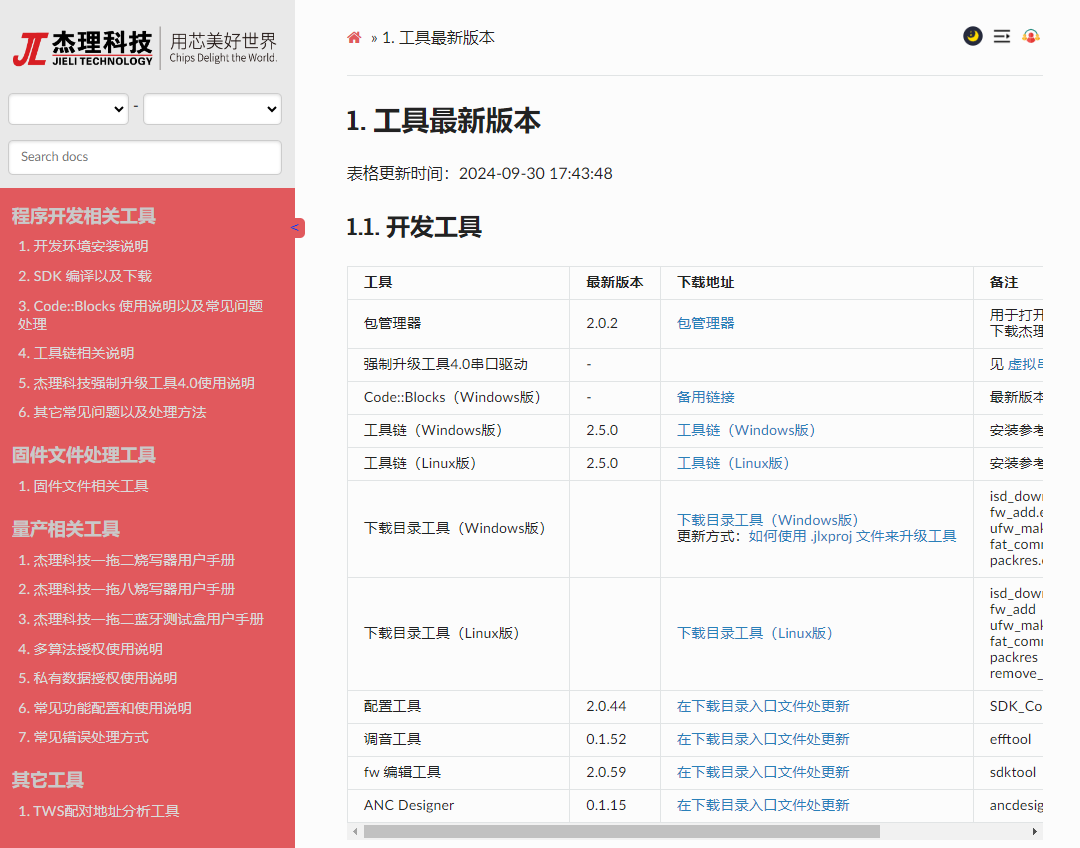Viewport: 1080px width, 848px height.
Task: Click the 量产相关工具 section heading
Action: point(65,529)
